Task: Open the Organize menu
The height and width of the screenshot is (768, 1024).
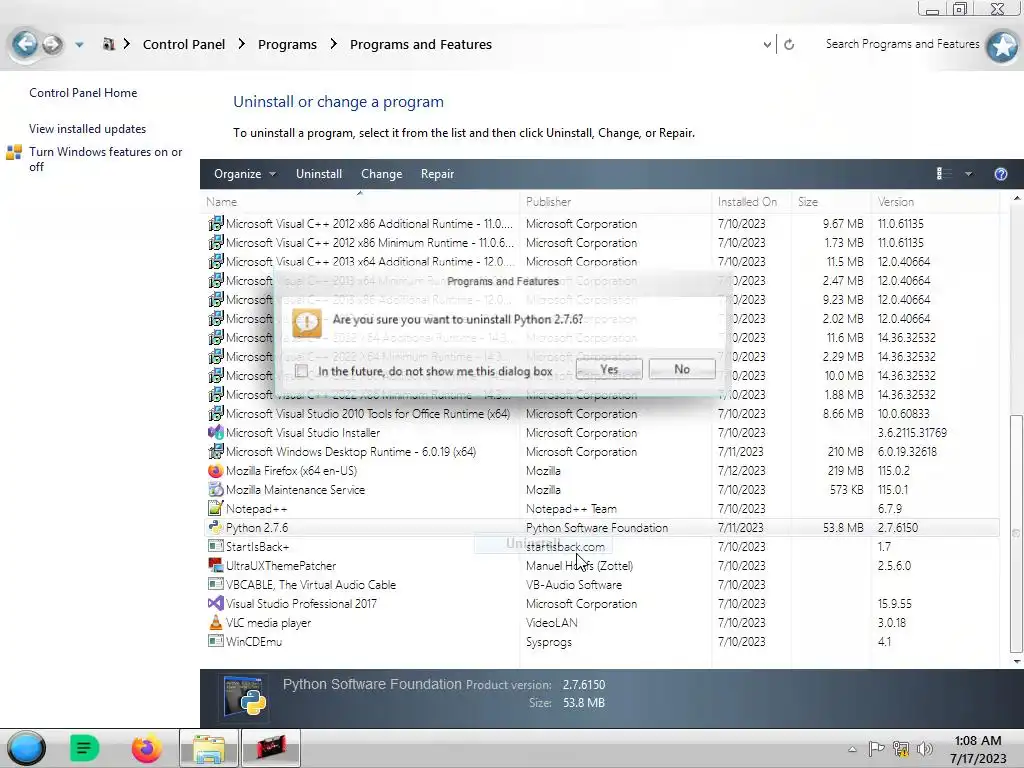Action: 244,174
